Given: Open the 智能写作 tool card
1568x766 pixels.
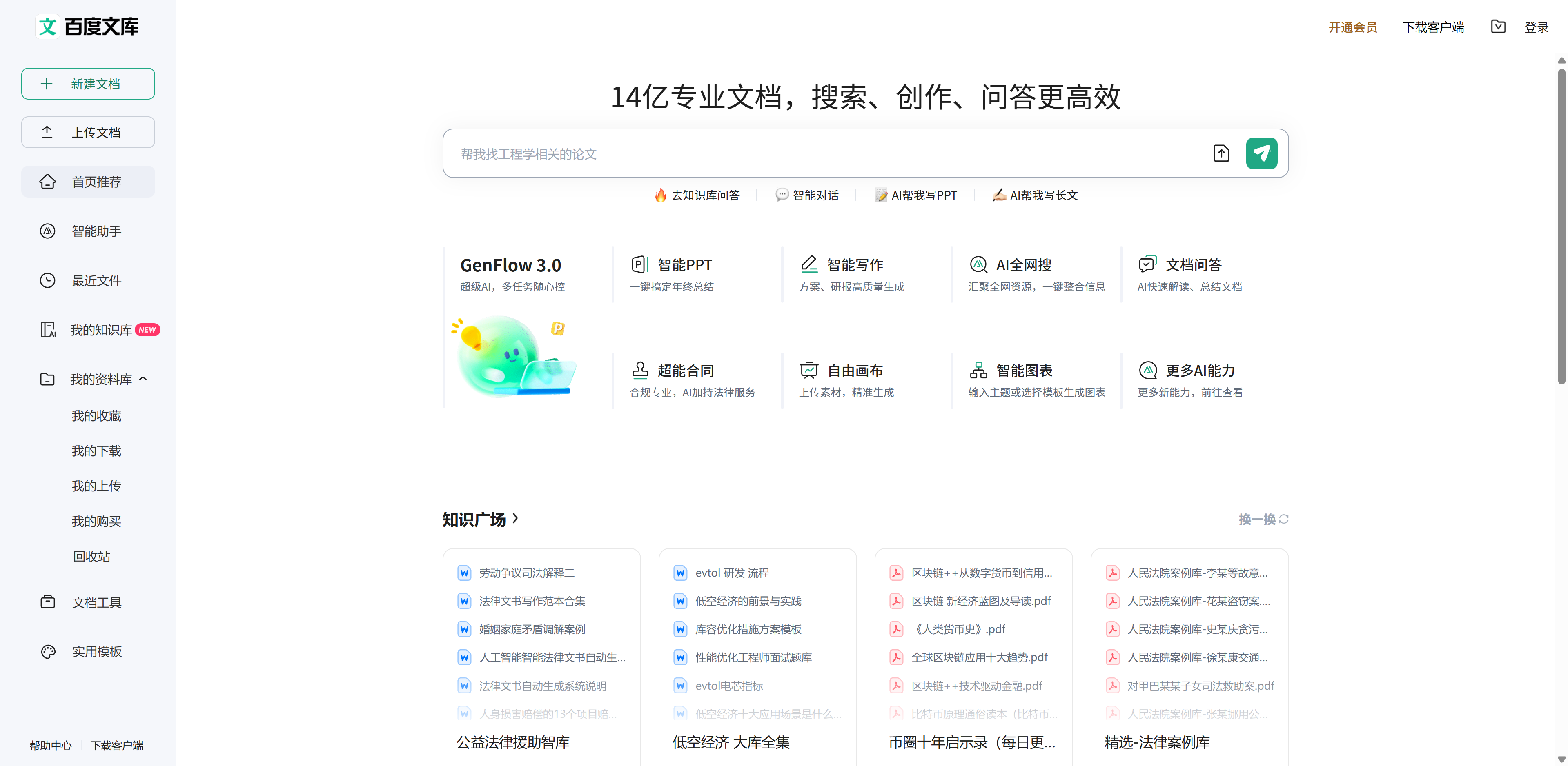Looking at the screenshot, I should [854, 265].
